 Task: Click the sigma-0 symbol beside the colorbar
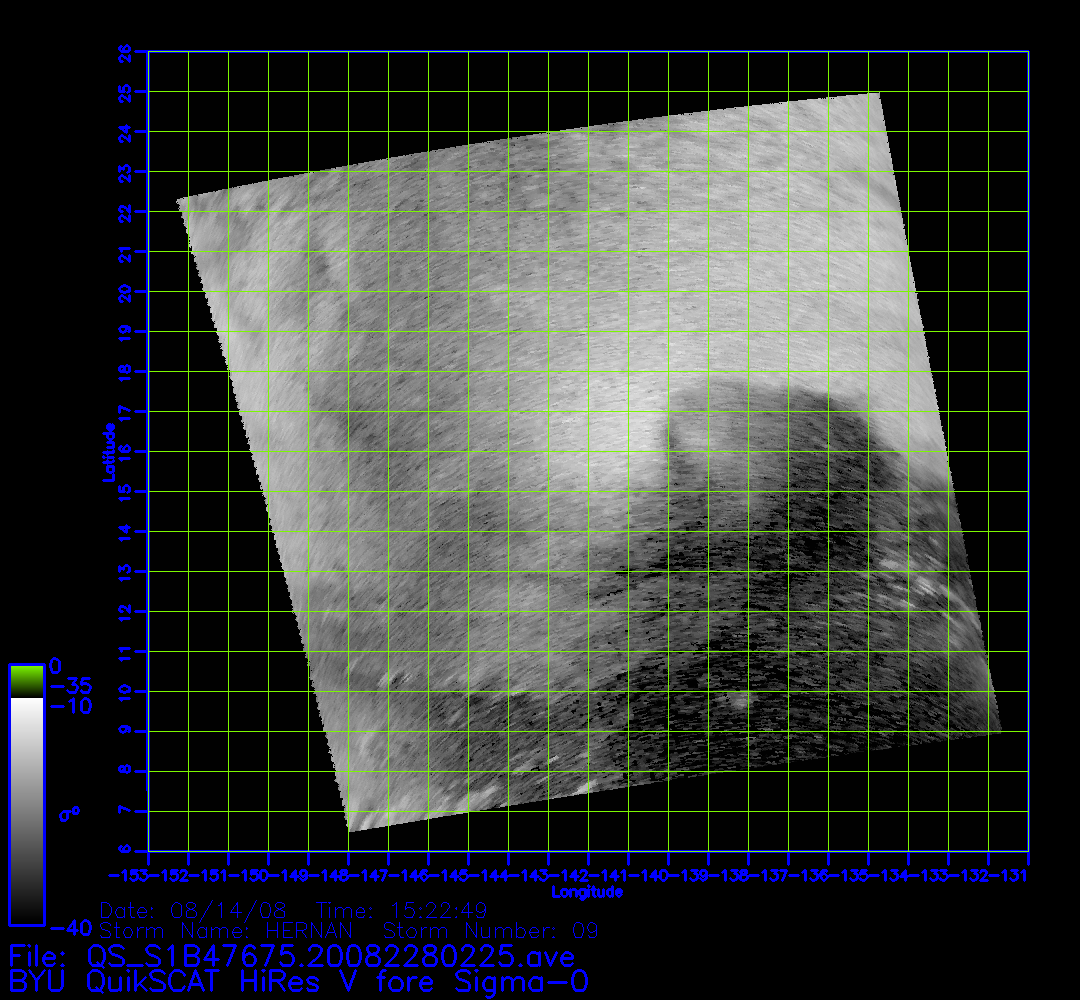click(x=69, y=814)
